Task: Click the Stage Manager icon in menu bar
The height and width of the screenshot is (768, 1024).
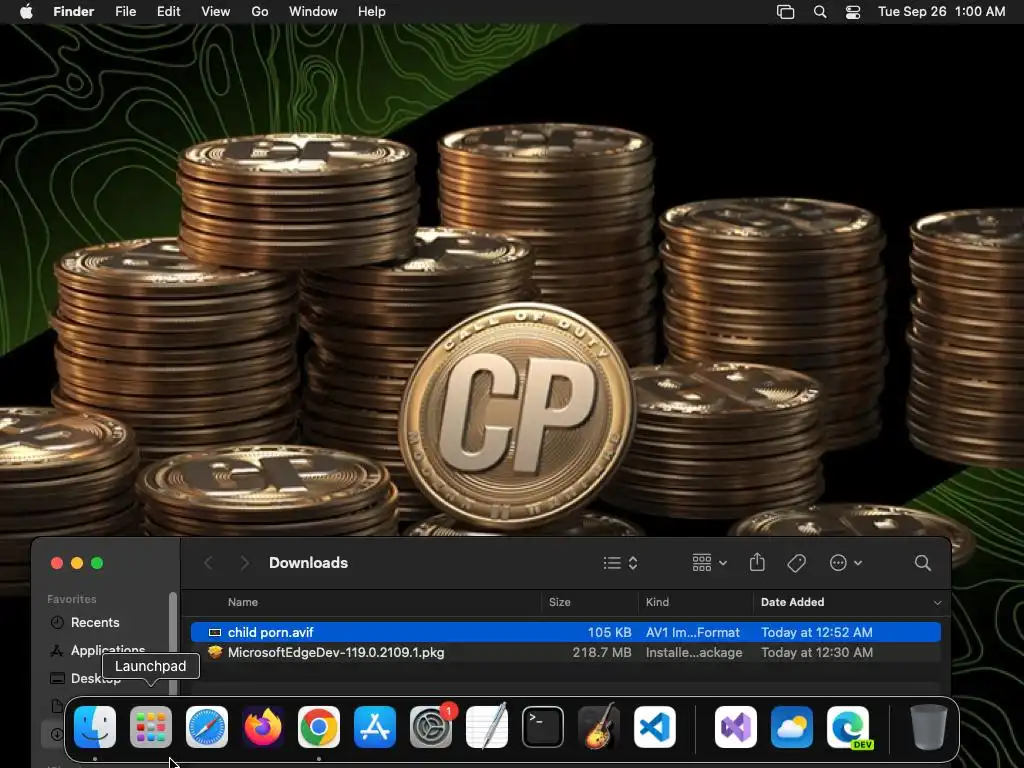Action: (x=786, y=12)
